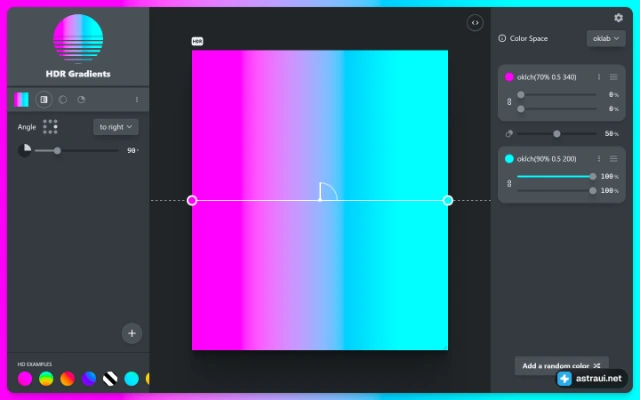This screenshot has height=400, width=640.
Task: Select the linear gradient type icon
Action: tap(44, 100)
